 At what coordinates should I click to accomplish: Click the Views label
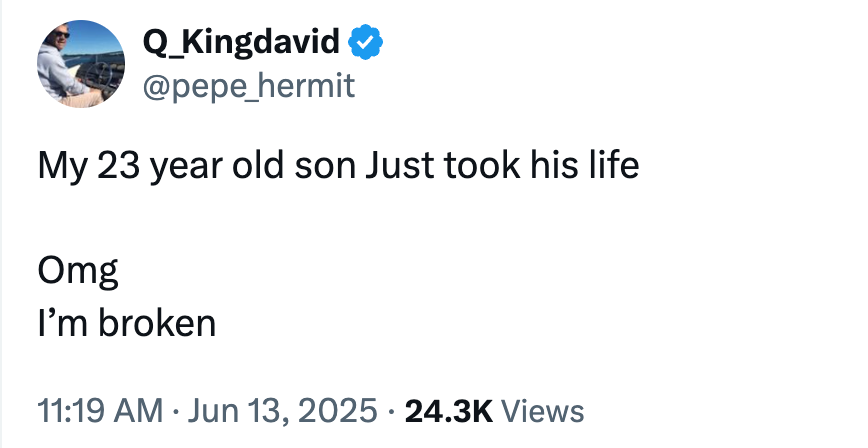click(x=540, y=409)
